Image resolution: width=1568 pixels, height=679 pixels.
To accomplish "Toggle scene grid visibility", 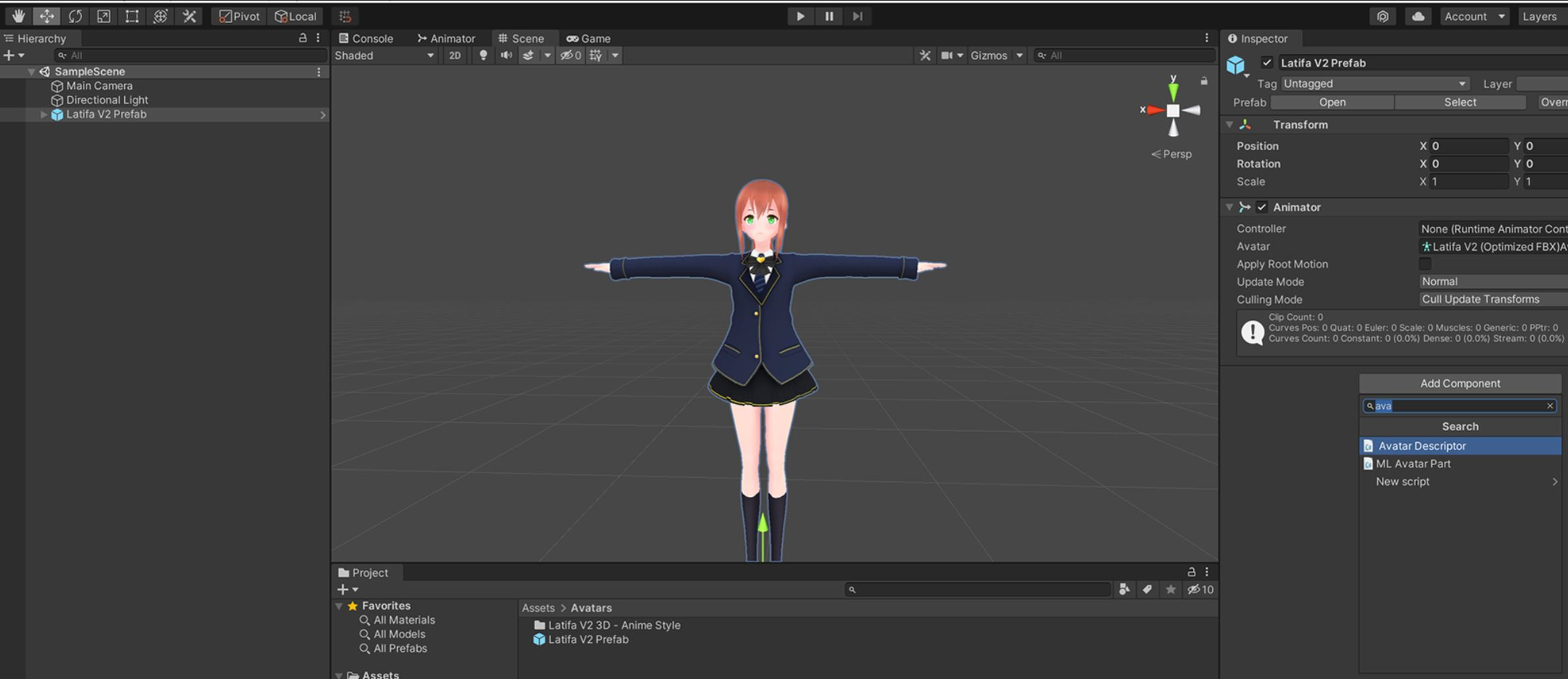I will pyautogui.click(x=596, y=55).
